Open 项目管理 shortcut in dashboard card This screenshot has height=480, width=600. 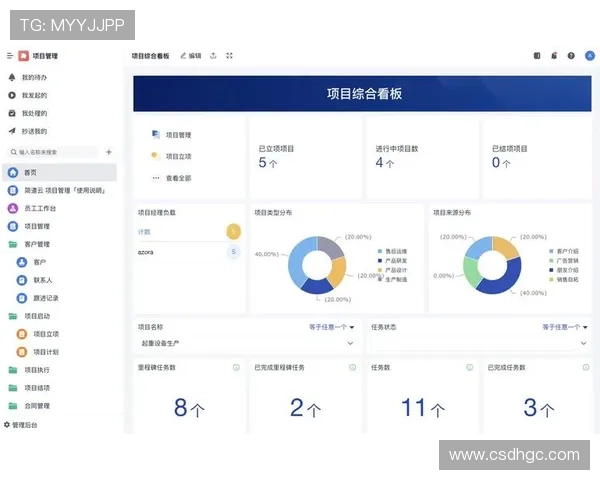point(171,135)
